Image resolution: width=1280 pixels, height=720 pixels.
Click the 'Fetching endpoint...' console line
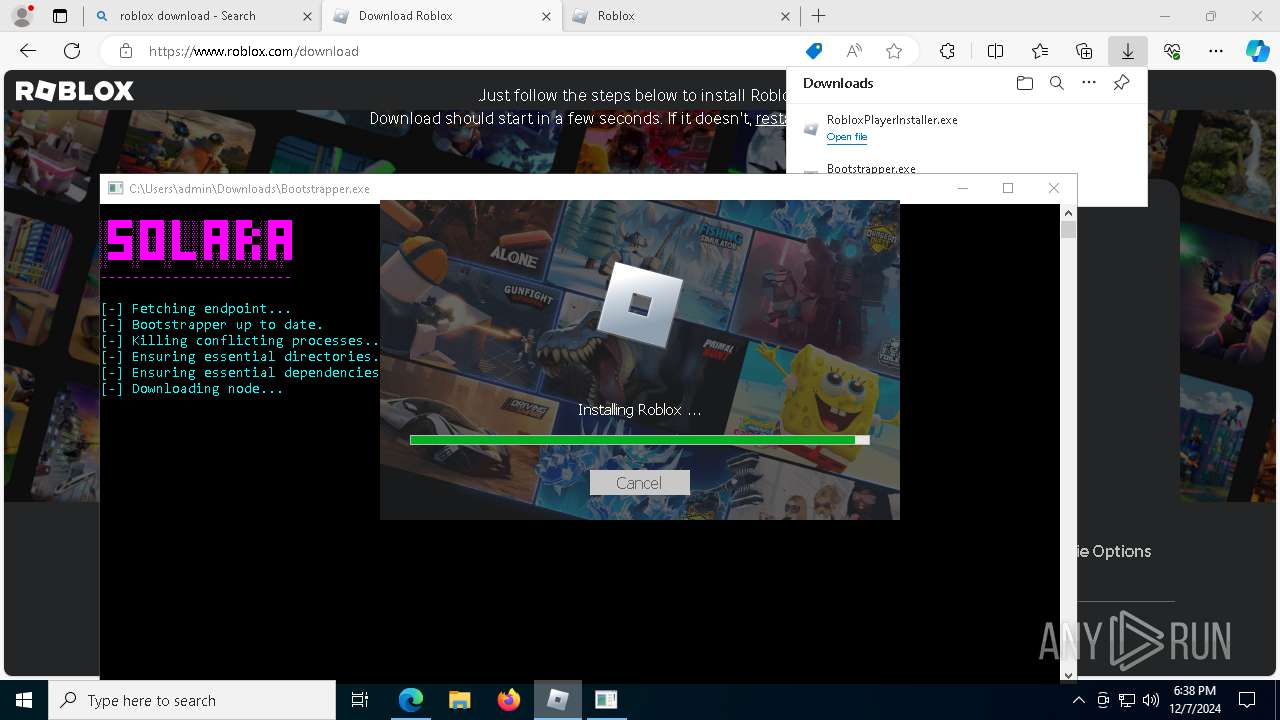pos(196,308)
